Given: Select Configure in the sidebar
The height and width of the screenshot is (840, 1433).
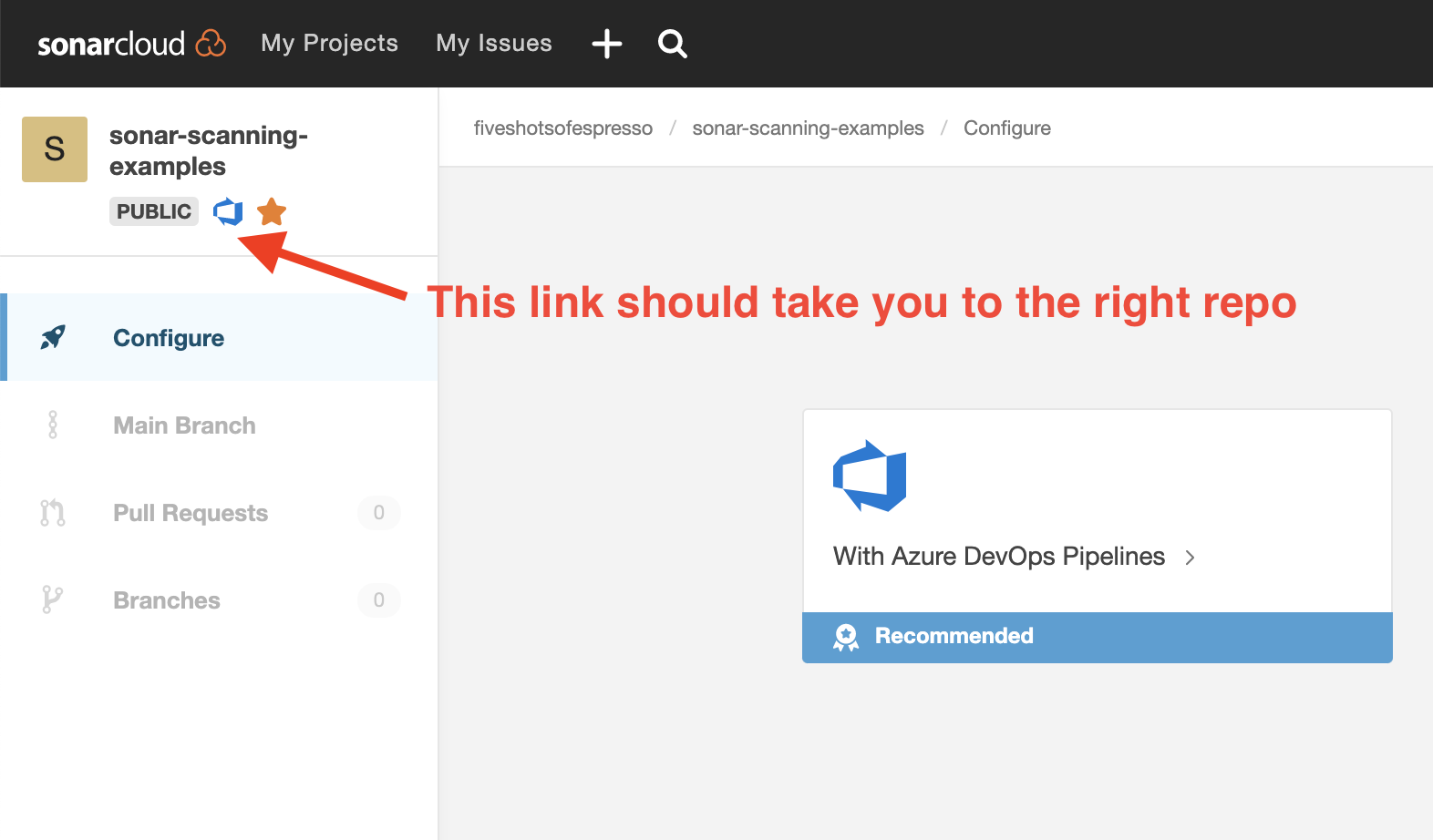Looking at the screenshot, I should (219, 337).
